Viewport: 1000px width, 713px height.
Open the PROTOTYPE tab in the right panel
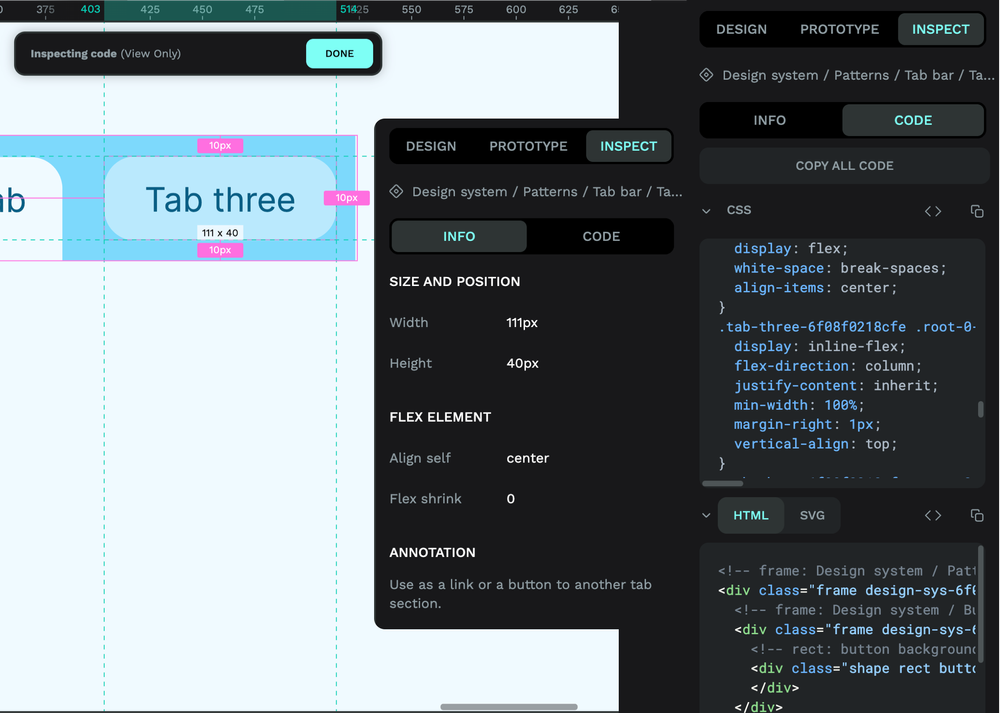tap(839, 29)
